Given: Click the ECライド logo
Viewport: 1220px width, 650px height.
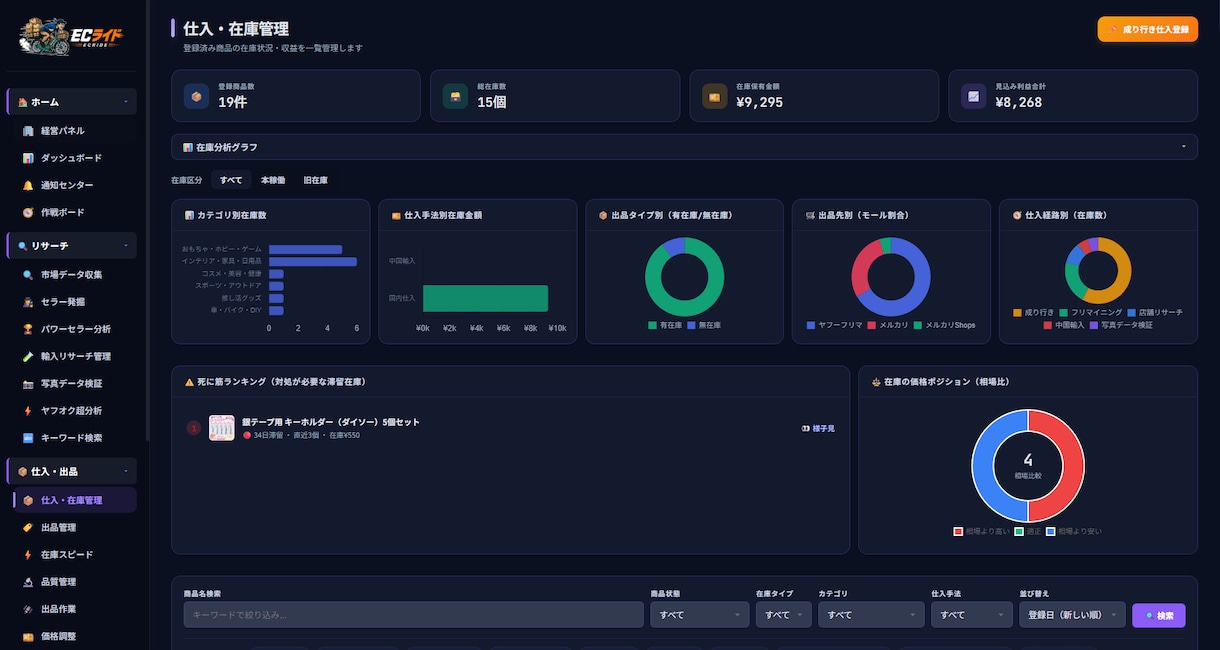Looking at the screenshot, I should click(72, 38).
